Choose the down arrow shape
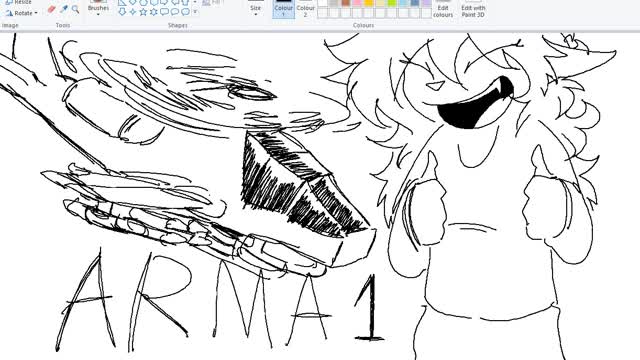Viewport: 640px width, 360px height. [x=122, y=11]
